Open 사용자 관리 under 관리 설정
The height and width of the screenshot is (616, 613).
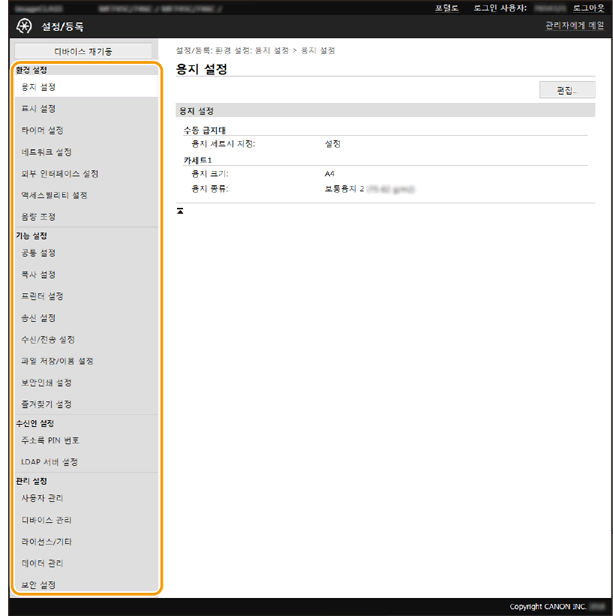(x=42, y=498)
